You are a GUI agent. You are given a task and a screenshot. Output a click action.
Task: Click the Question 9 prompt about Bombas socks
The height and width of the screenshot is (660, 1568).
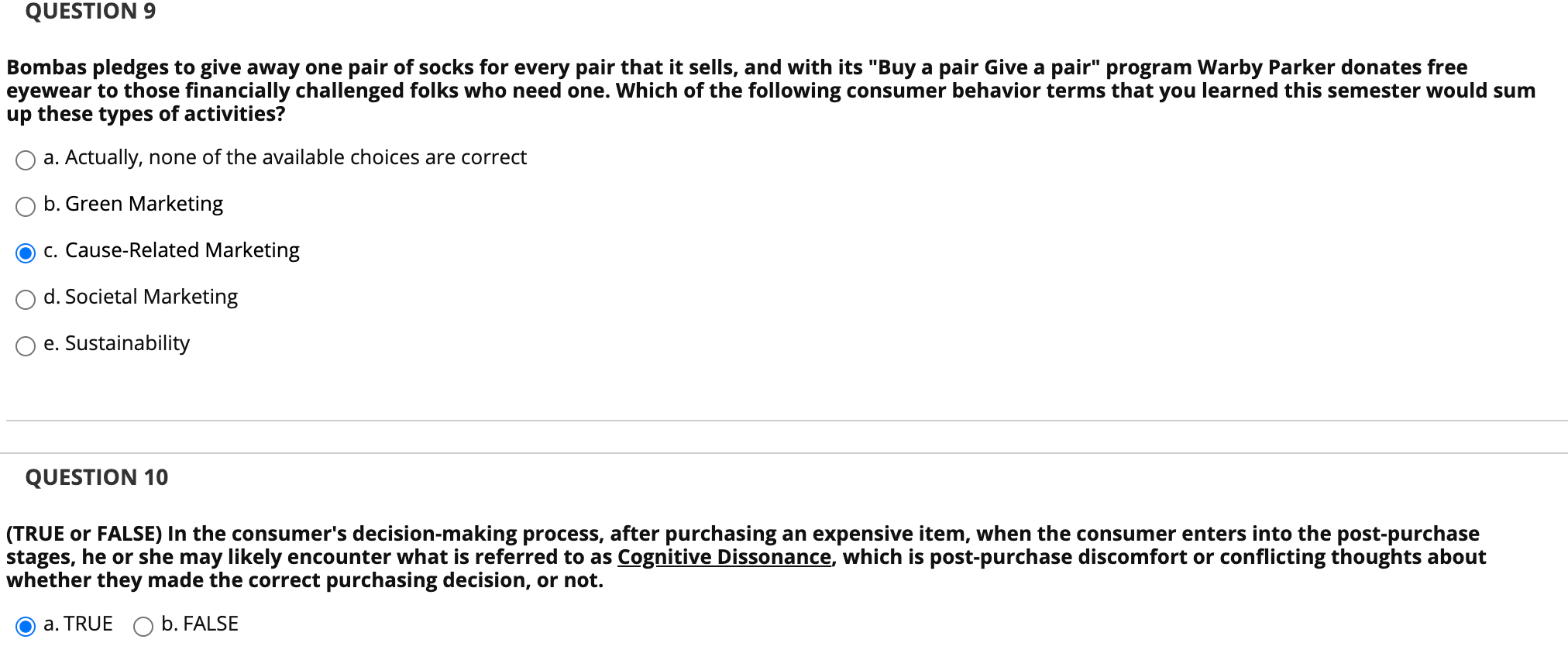click(767, 90)
